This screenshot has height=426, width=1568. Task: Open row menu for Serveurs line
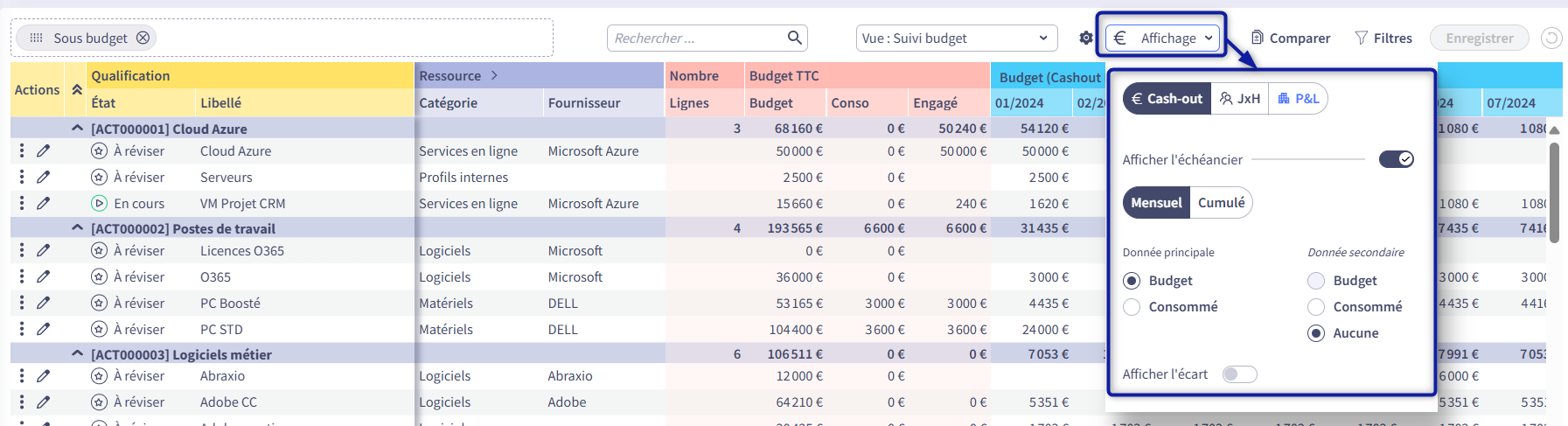click(22, 177)
